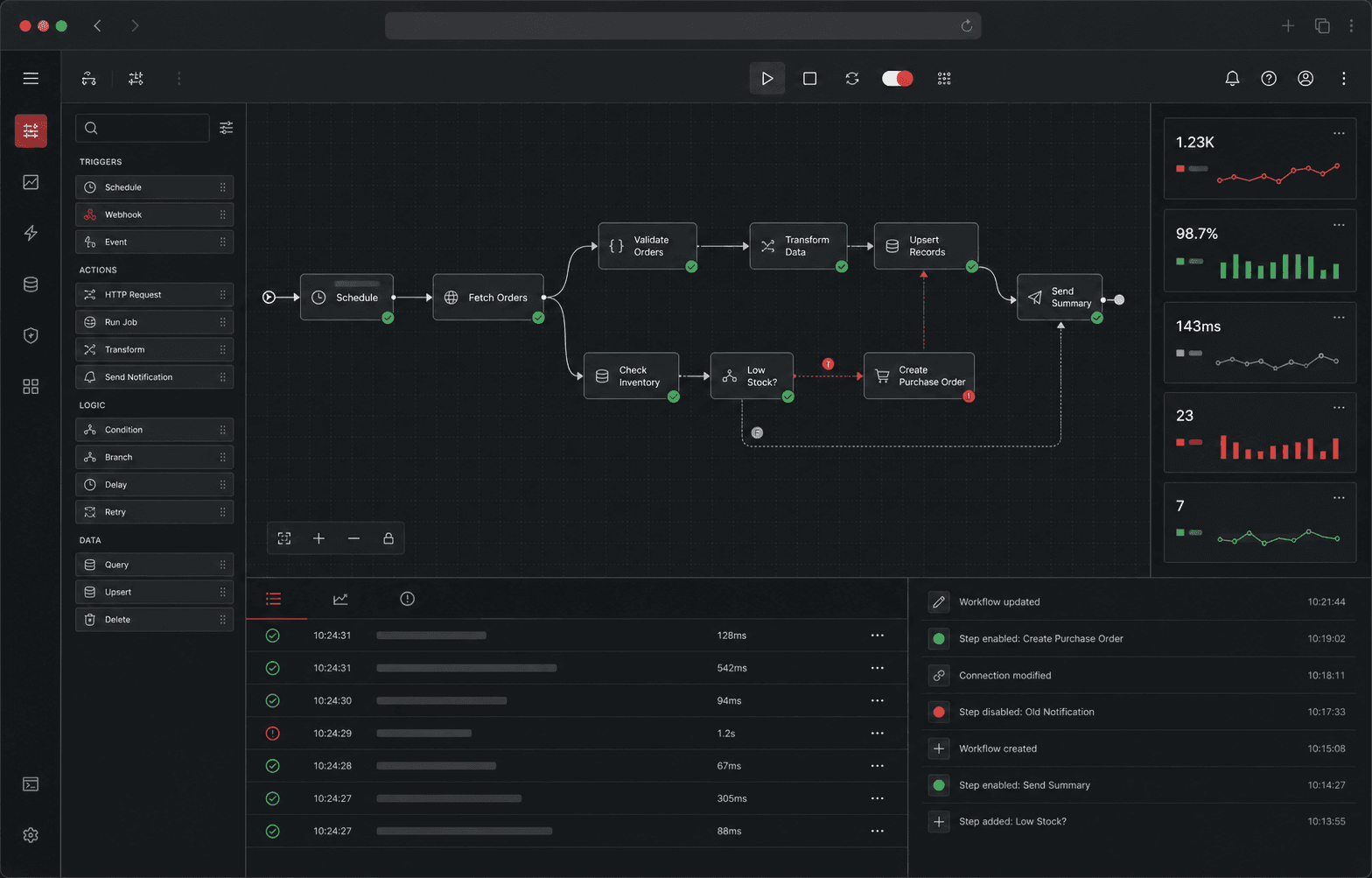Run the workflow with the play button

pos(766,79)
